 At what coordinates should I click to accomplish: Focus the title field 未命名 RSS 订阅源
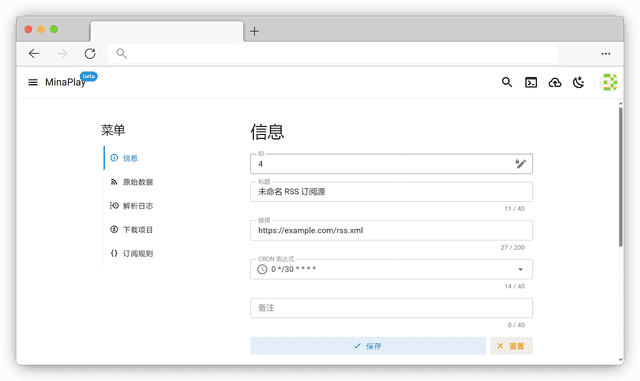tap(391, 192)
